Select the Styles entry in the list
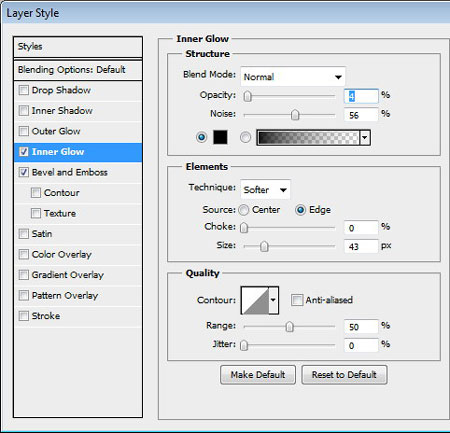 pos(78,47)
